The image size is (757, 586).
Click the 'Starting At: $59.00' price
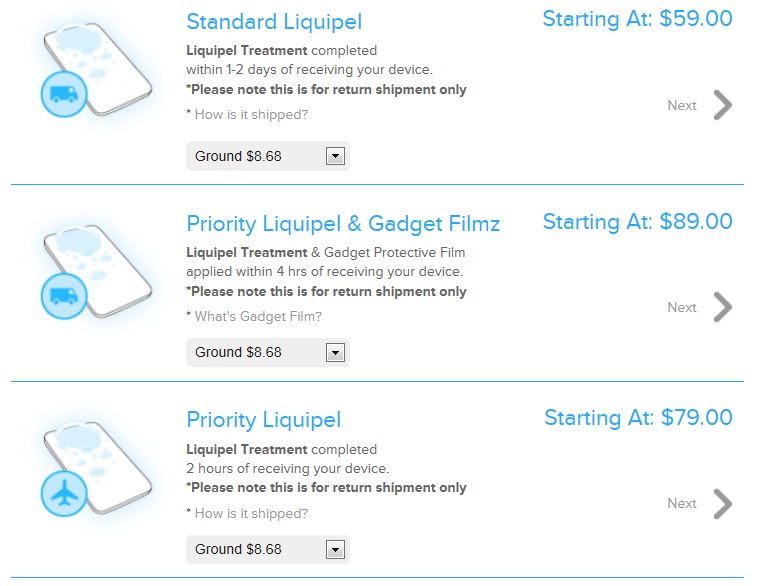pos(637,19)
